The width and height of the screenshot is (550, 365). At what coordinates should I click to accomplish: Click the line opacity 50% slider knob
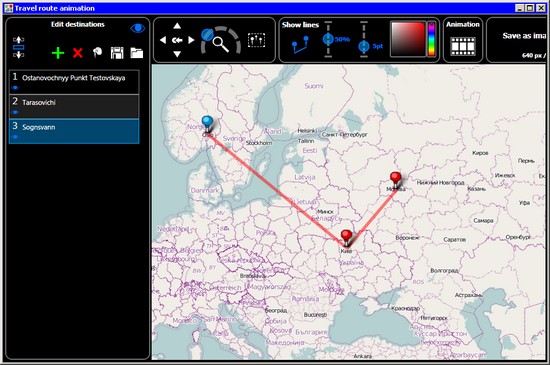tap(328, 39)
